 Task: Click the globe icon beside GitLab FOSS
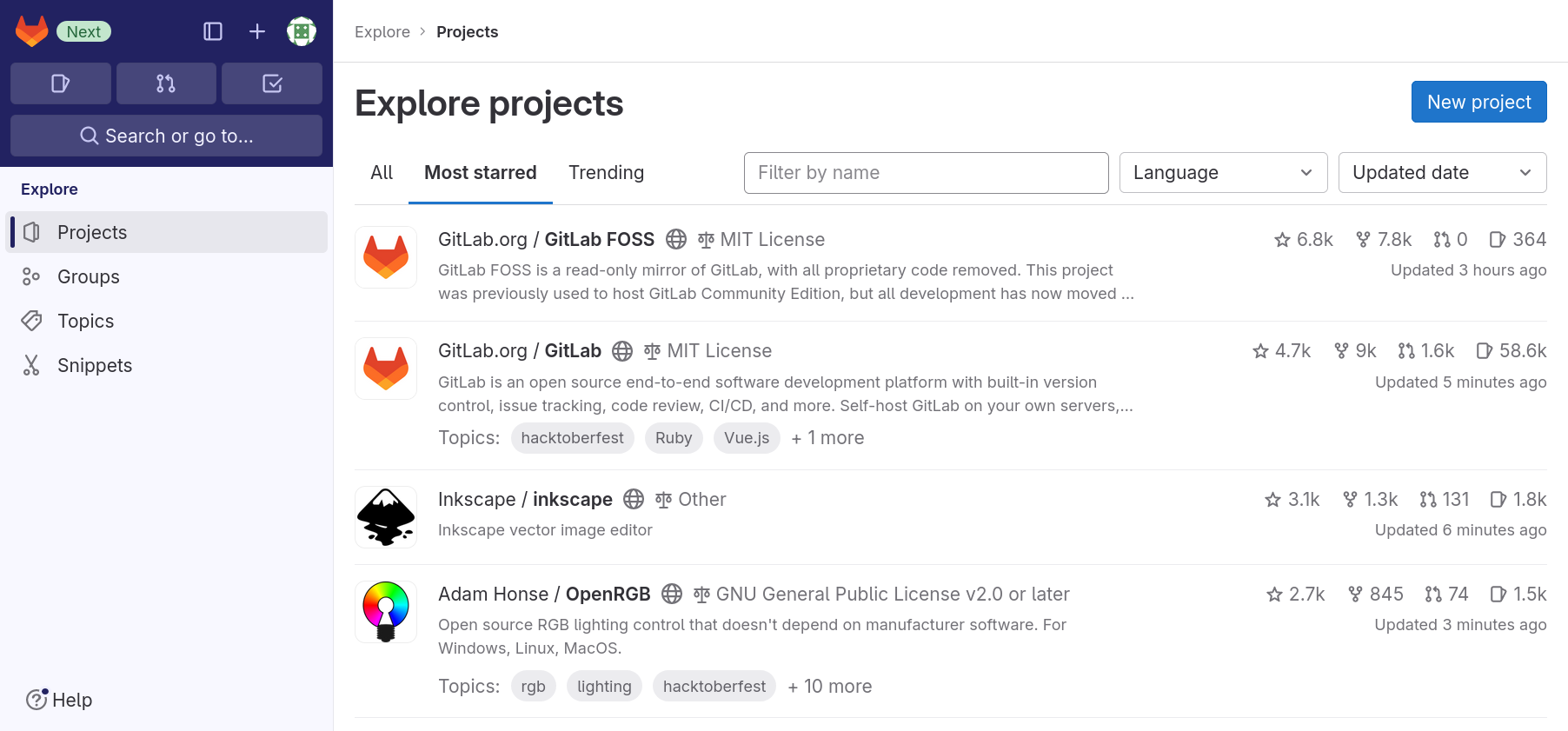(676, 239)
